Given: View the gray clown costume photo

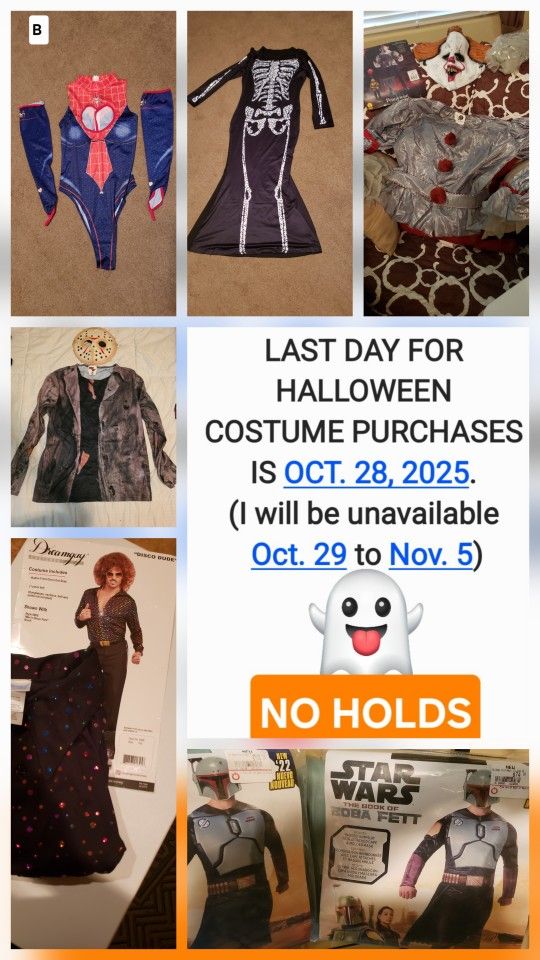Looking at the screenshot, I should 446,163.
